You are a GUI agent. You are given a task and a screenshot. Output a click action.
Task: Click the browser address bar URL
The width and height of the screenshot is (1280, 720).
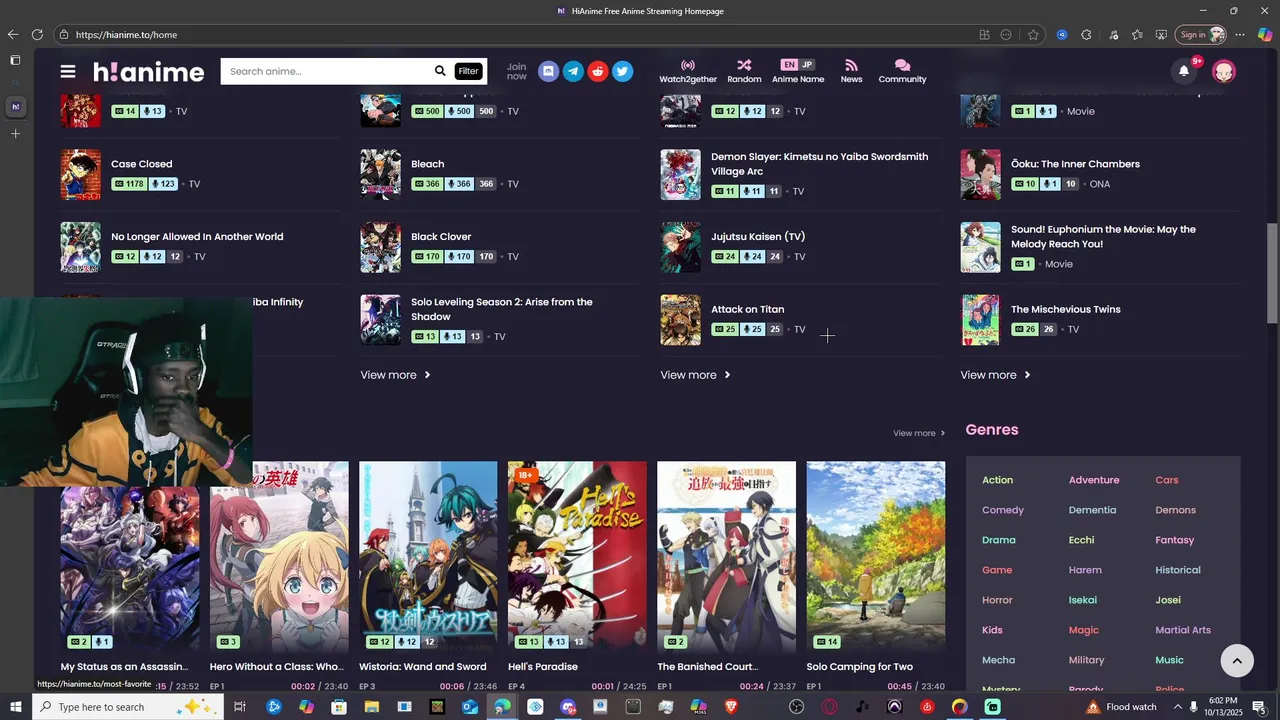[127, 34]
